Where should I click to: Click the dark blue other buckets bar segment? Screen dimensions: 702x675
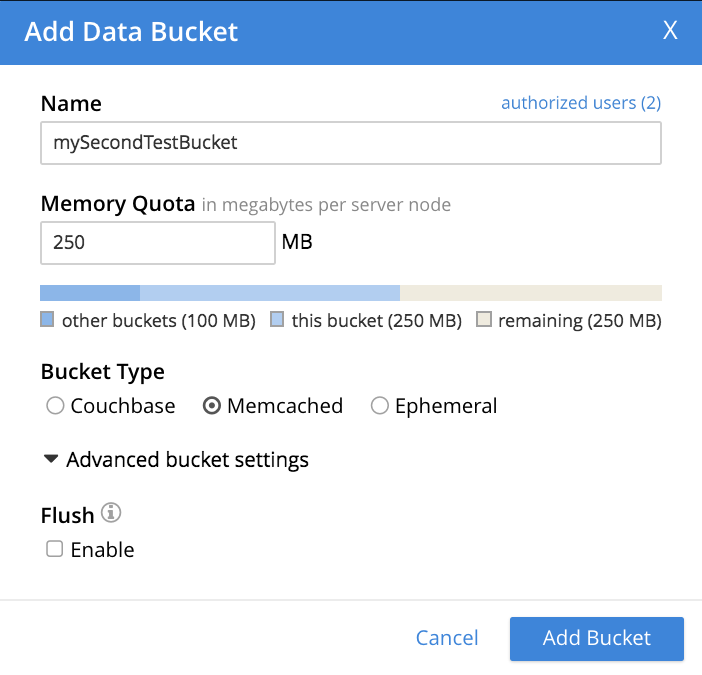click(90, 293)
